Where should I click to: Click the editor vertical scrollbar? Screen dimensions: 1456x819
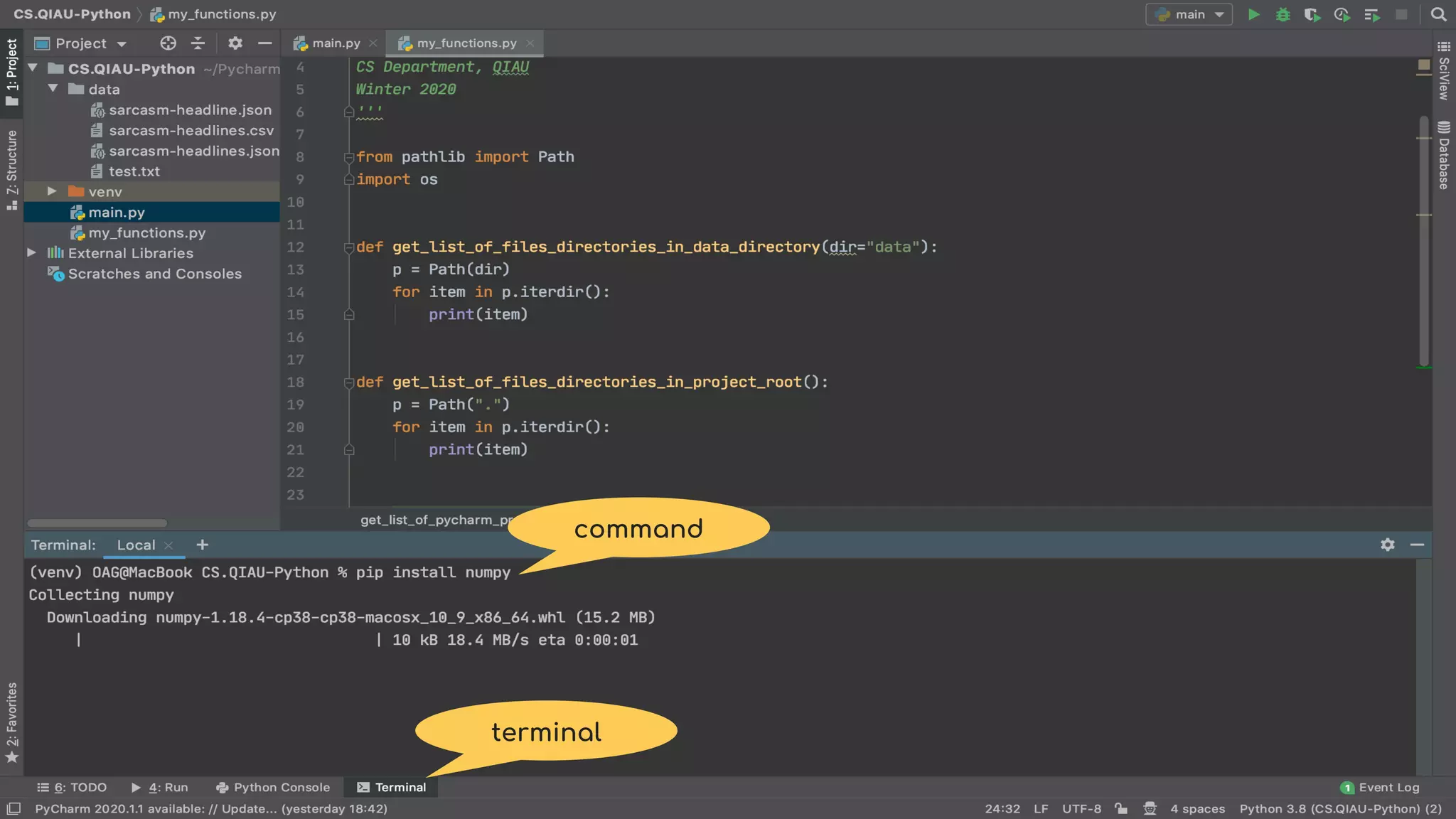click(1424, 241)
